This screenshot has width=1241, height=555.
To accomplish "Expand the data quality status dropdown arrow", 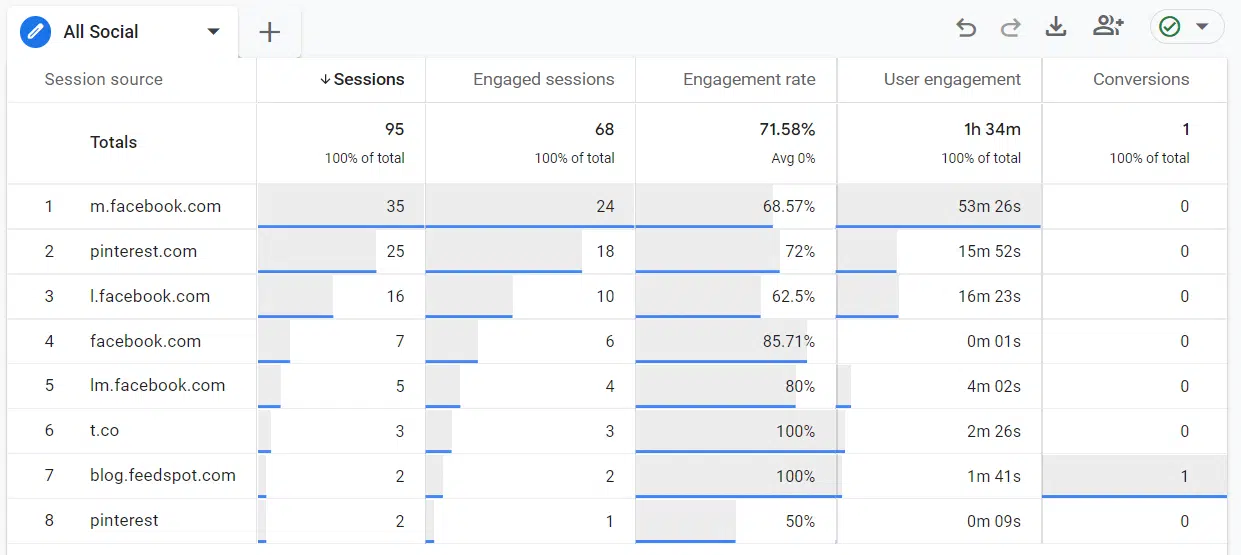I will (1202, 27).
